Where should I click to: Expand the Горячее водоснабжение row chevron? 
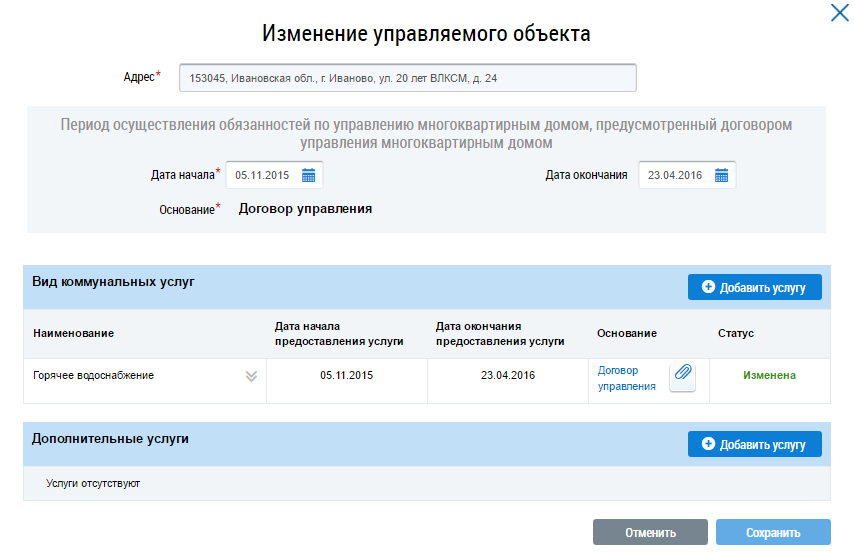click(x=251, y=376)
